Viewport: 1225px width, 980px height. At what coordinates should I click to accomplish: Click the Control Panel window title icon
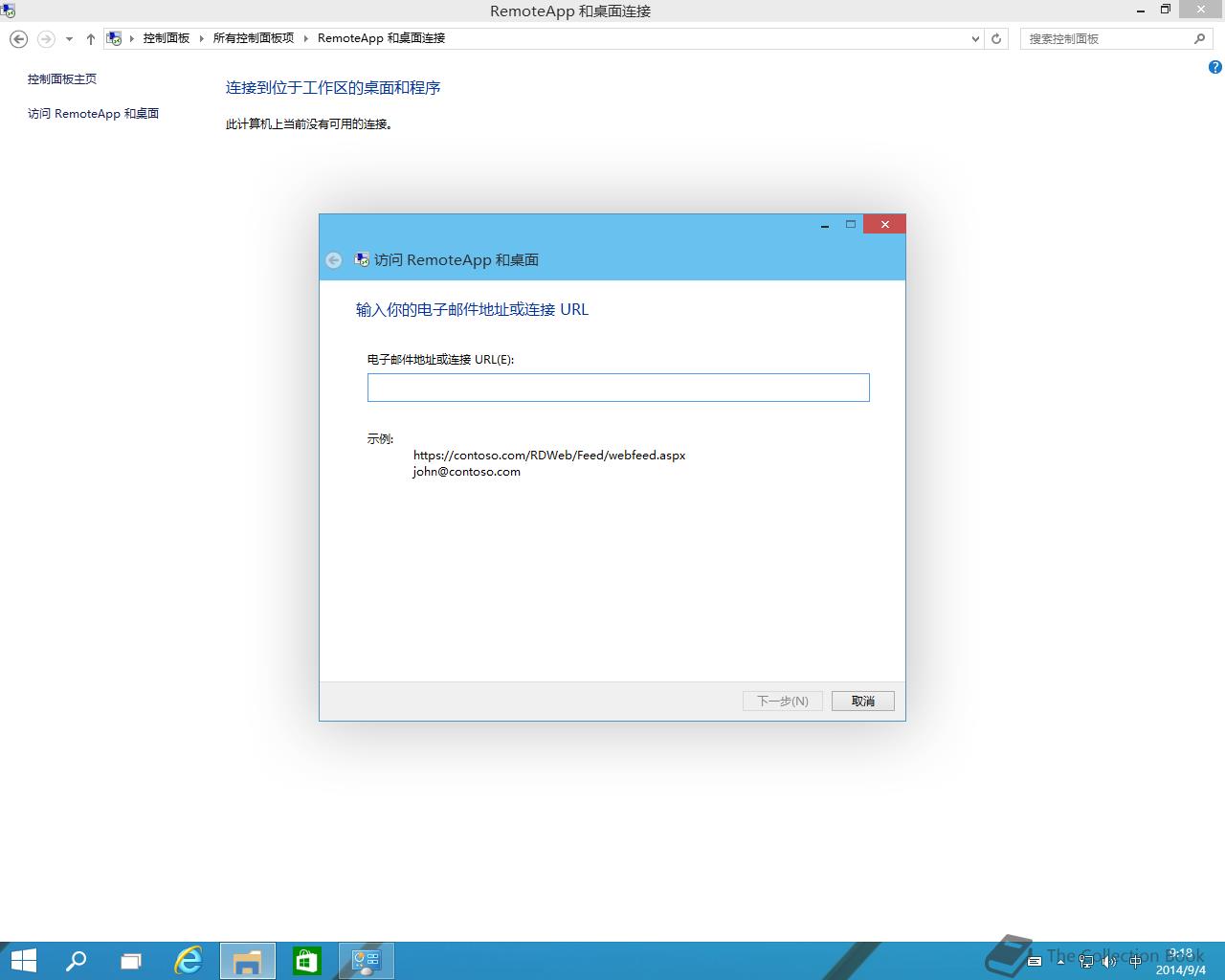pyautogui.click(x=8, y=11)
